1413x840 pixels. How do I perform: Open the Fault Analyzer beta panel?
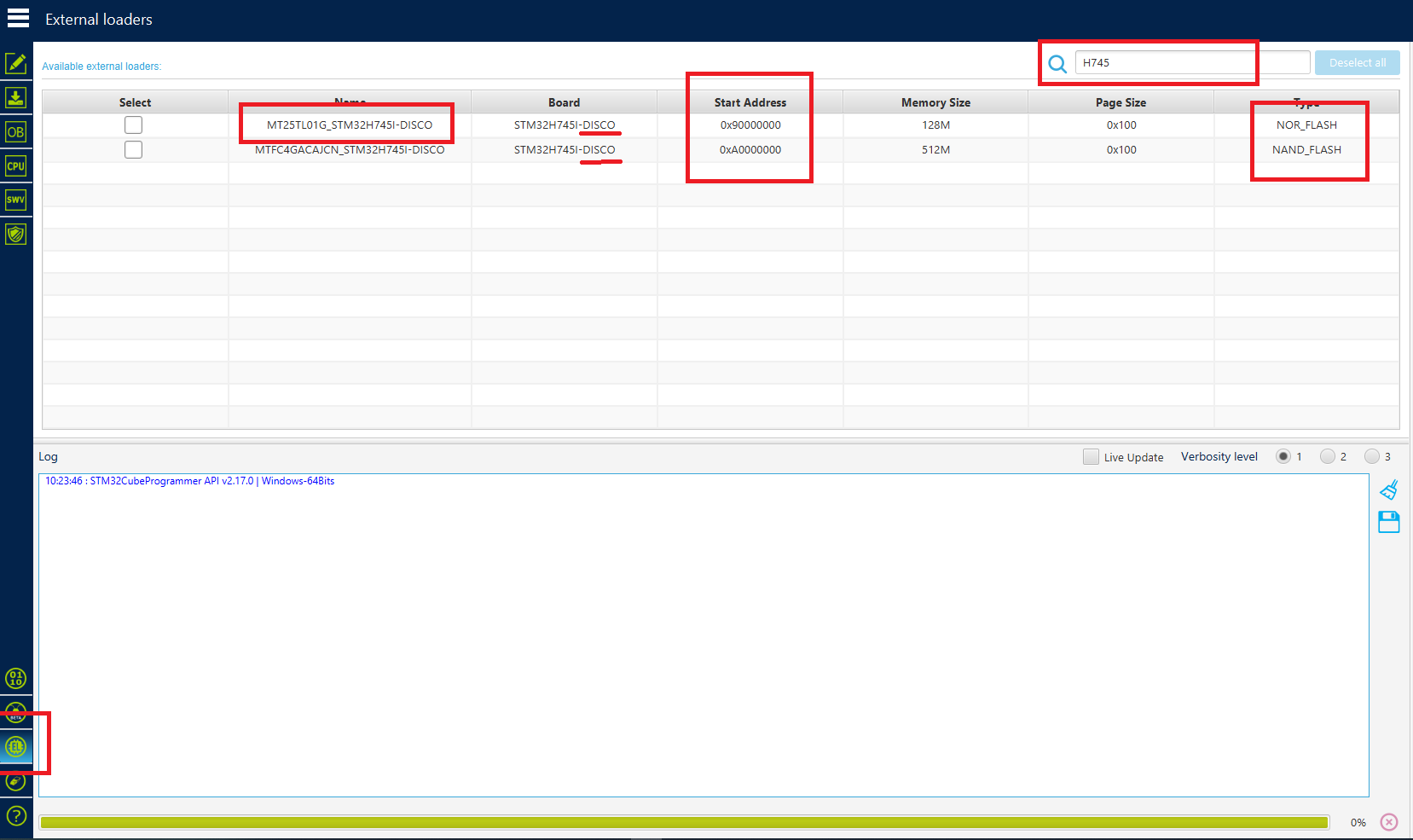coord(16,711)
